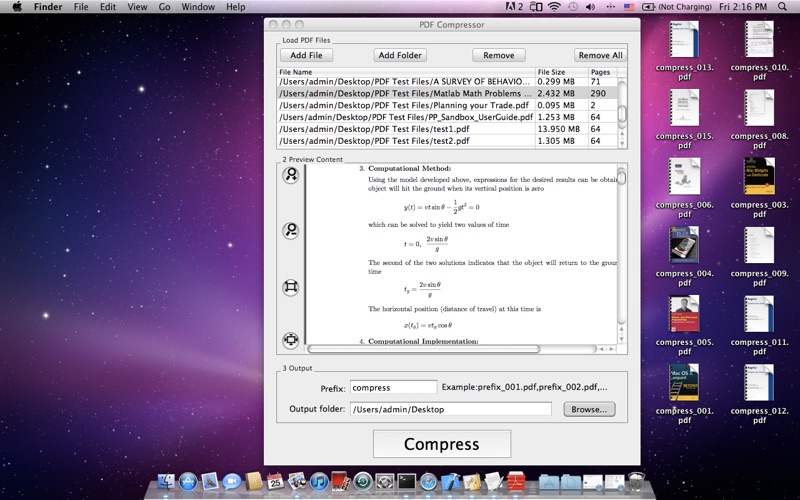The height and width of the screenshot is (500, 800).
Task: Open the Window menu
Action: (x=198, y=7)
